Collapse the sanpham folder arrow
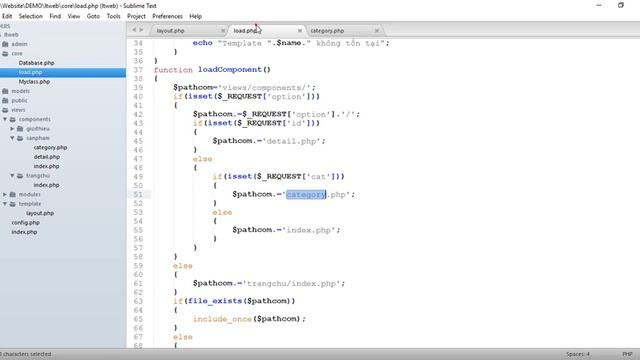The image size is (640, 360). coord(12,138)
